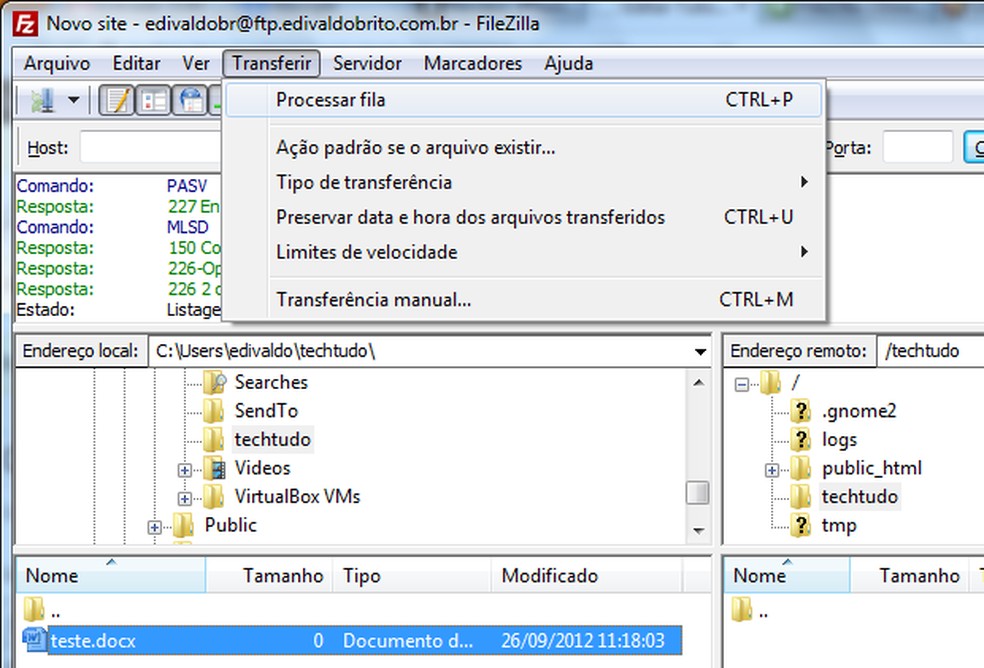The height and width of the screenshot is (668, 984).
Task: Expand the public_html remote folder node
Action: pyautogui.click(x=772, y=470)
